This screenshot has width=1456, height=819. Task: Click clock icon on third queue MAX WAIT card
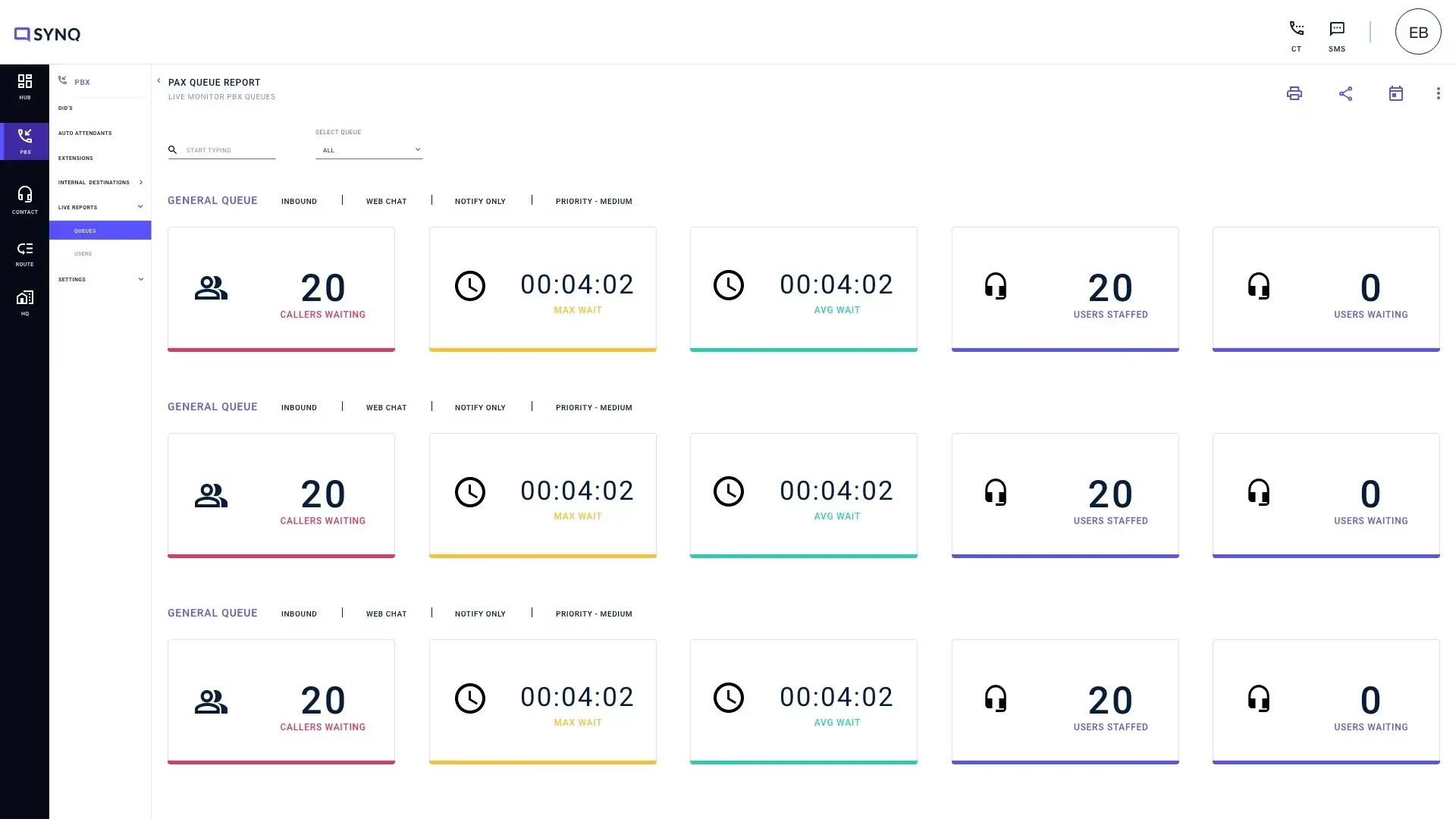pos(470,698)
